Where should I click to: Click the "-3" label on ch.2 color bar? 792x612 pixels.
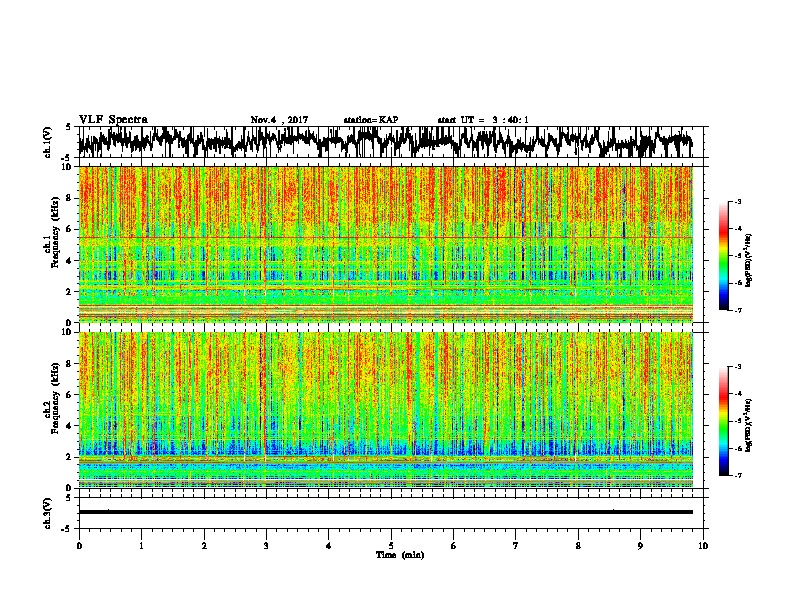(738, 367)
